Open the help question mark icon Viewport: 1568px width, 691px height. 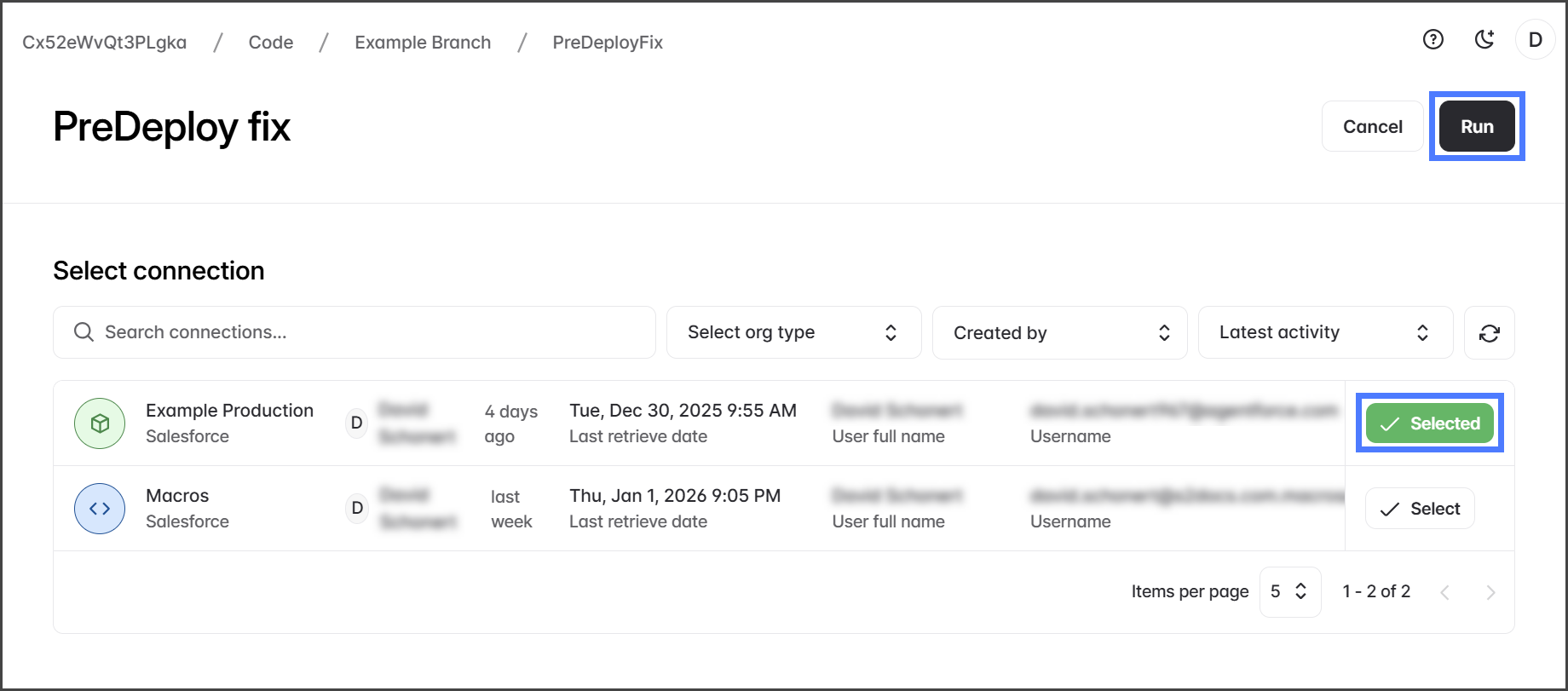[1433, 40]
